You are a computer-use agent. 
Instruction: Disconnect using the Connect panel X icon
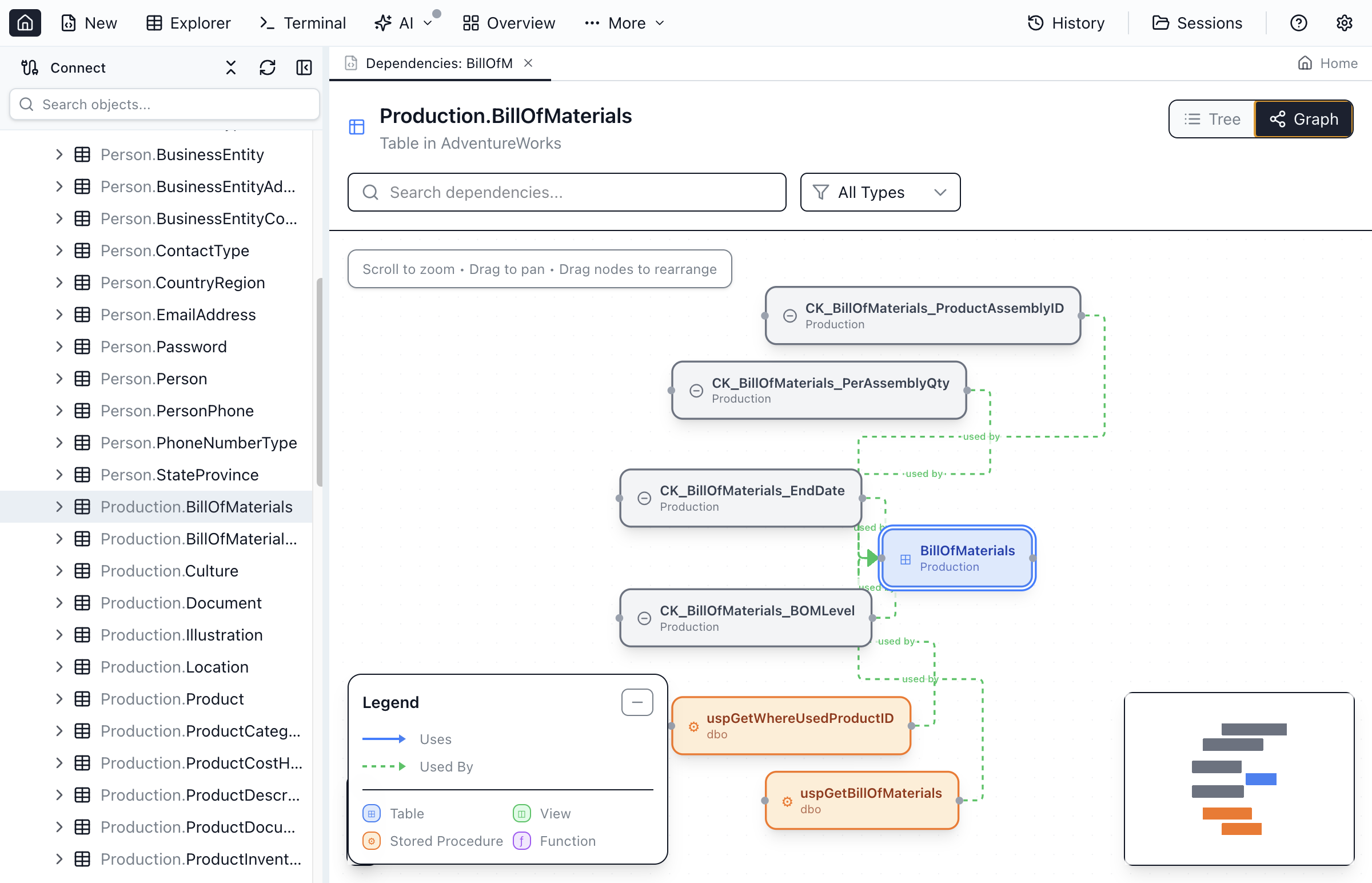pyautogui.click(x=230, y=67)
